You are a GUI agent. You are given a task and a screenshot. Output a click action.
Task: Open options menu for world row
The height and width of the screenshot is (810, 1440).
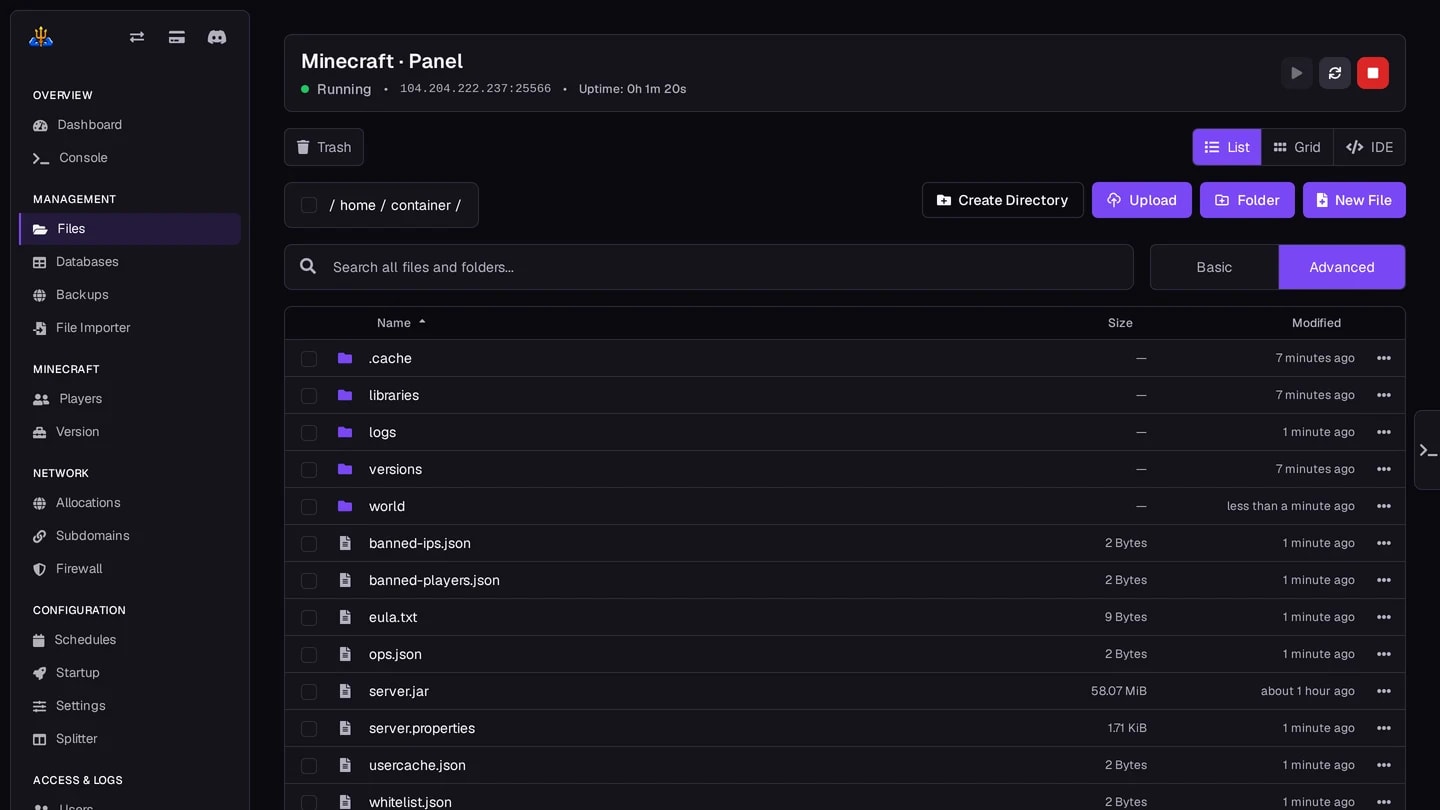(1384, 506)
